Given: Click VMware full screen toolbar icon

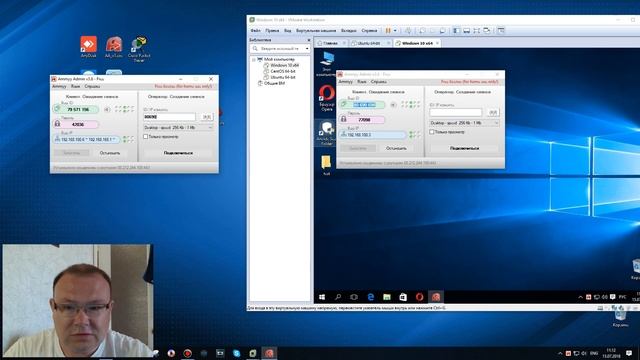Looking at the screenshot, I should coord(476,31).
